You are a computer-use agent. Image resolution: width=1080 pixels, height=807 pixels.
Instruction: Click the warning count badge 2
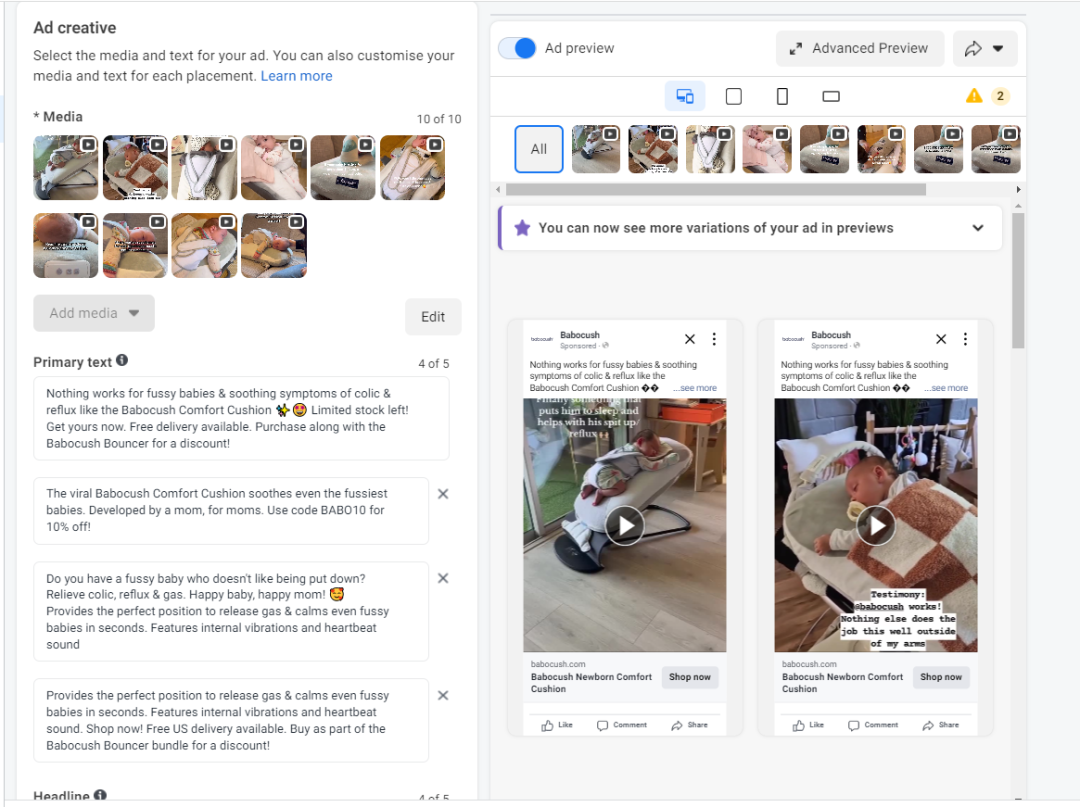pos(1000,96)
